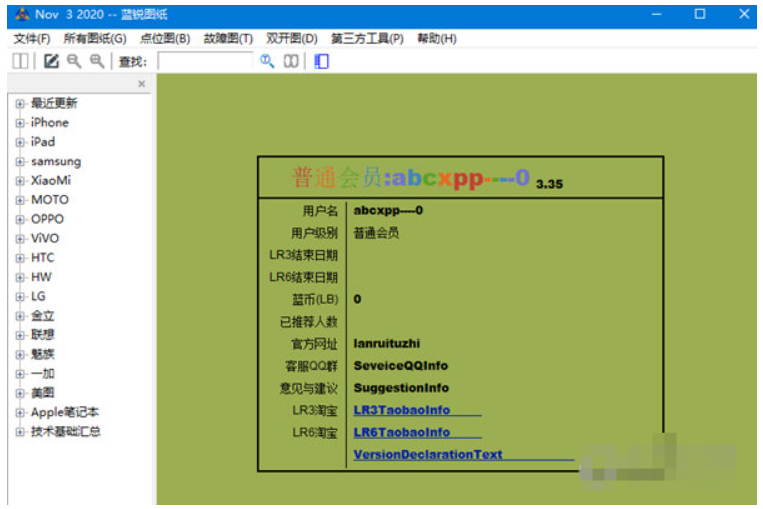Screen dimensions: 763x509
Task: Close the left tree panel
Action: point(142,84)
